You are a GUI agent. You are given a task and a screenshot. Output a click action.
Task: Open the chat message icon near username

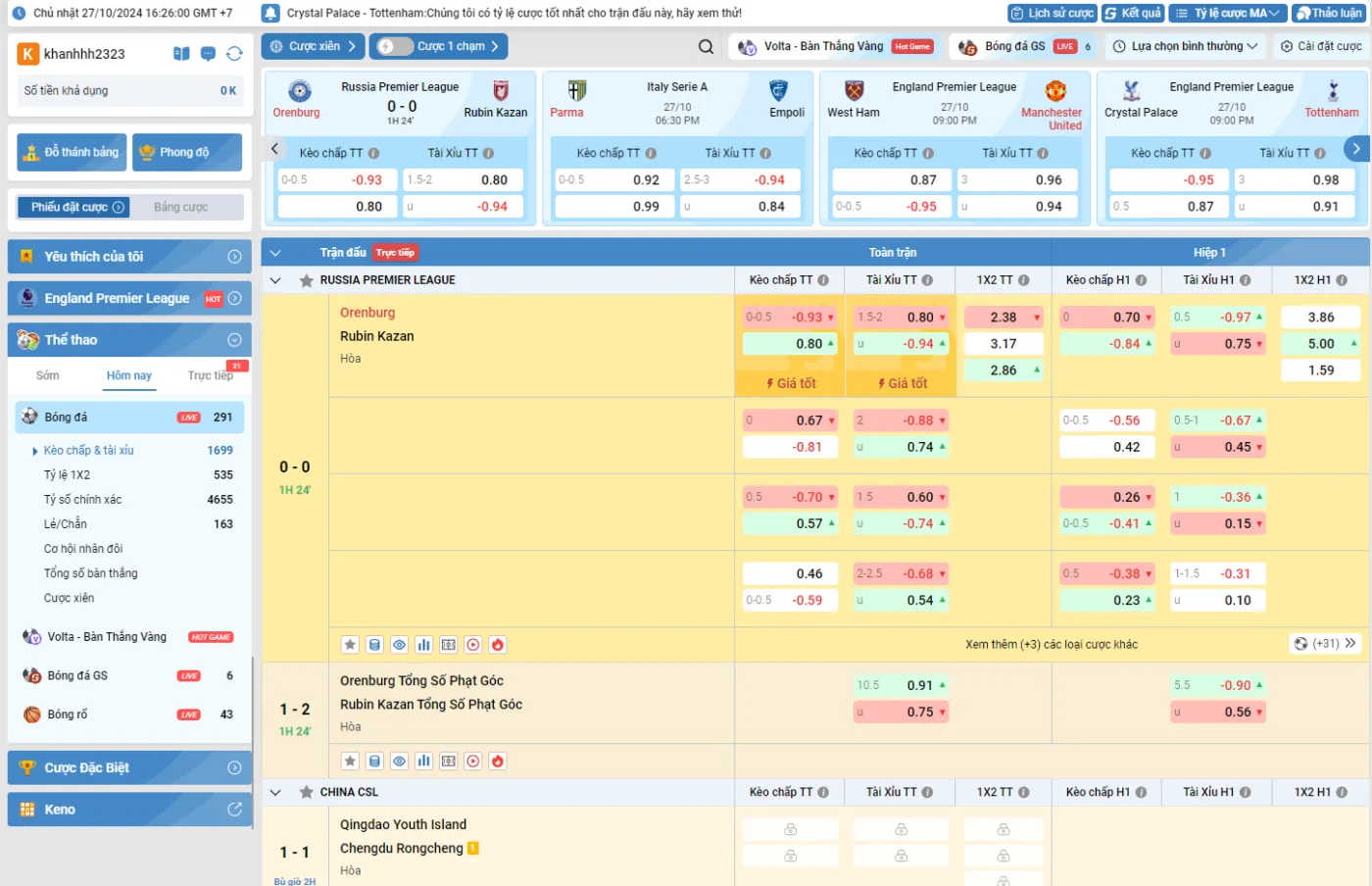point(208,54)
